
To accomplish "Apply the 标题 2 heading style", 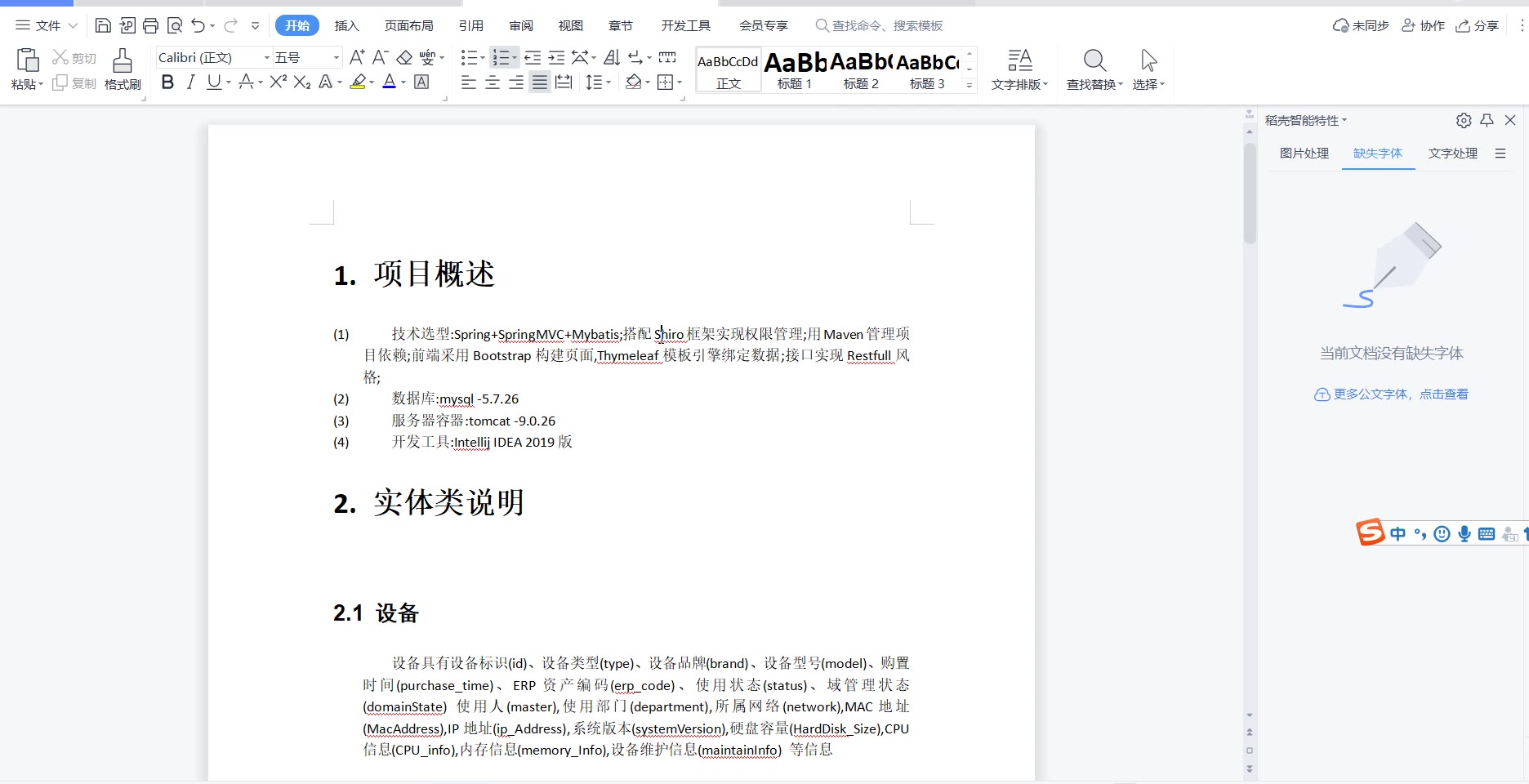I will (861, 70).
